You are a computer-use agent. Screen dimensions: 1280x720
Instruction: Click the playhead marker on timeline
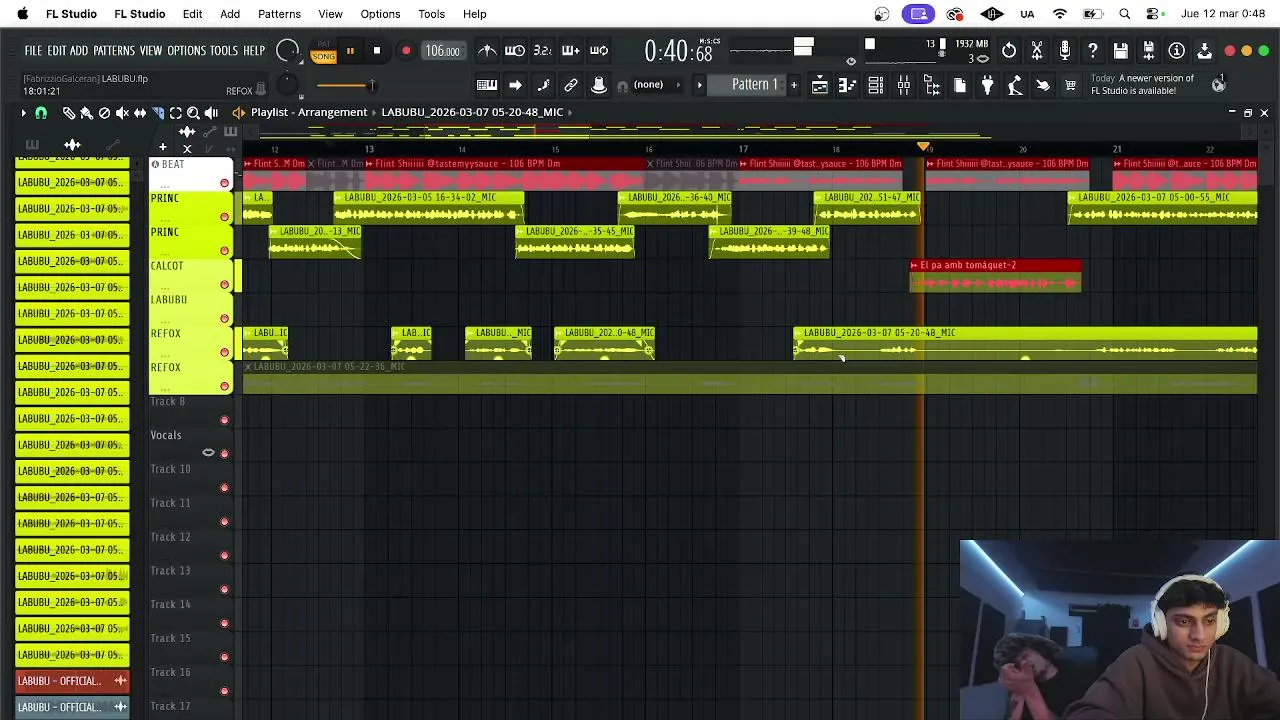(922, 147)
